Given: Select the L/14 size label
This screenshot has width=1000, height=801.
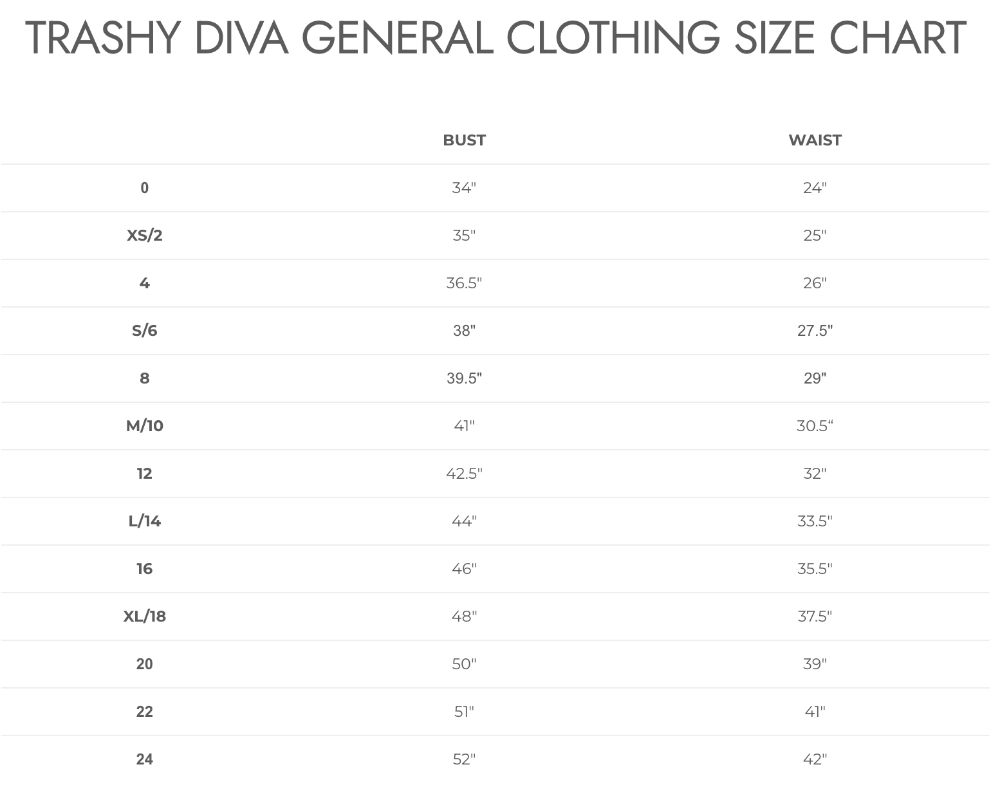Looking at the screenshot, I should pyautogui.click(x=145, y=521).
